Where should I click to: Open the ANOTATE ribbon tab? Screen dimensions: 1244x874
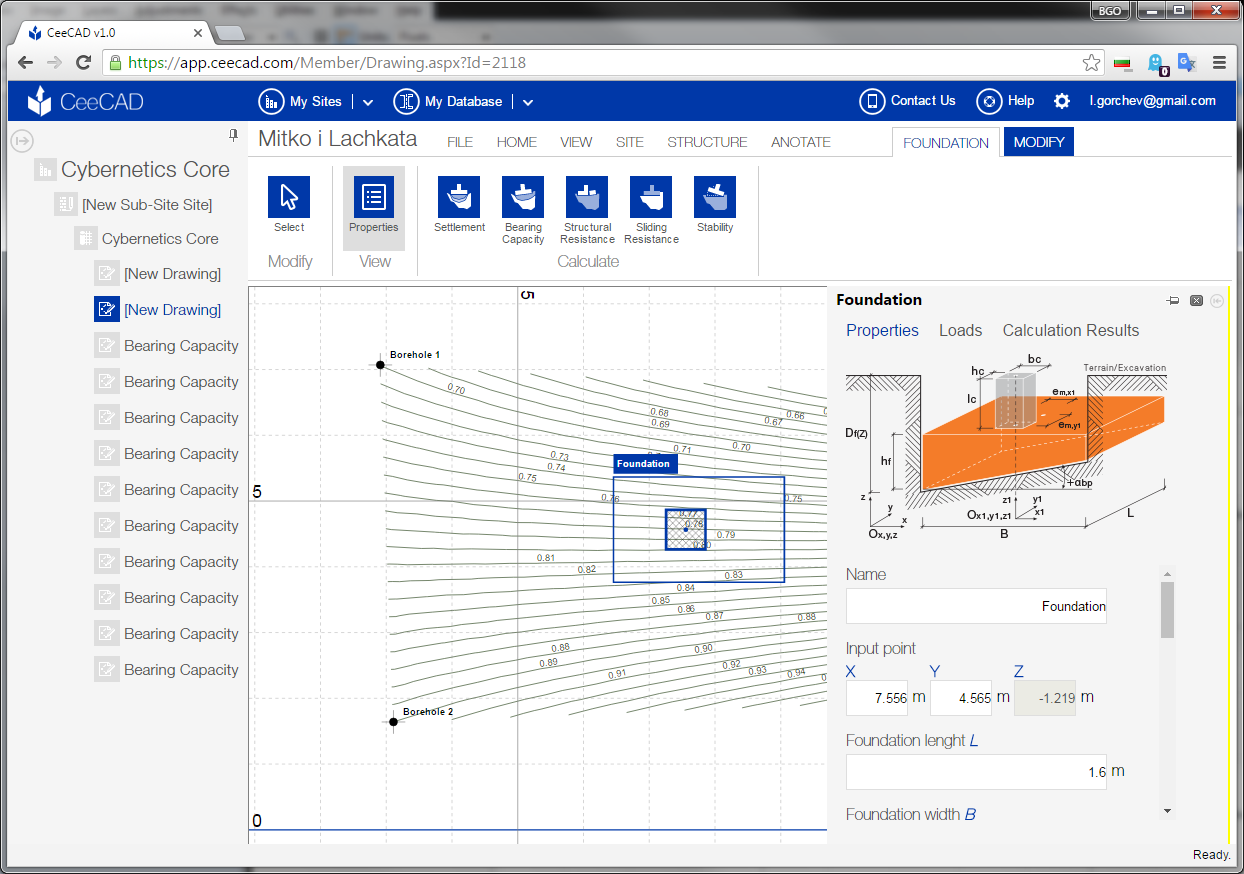801,142
